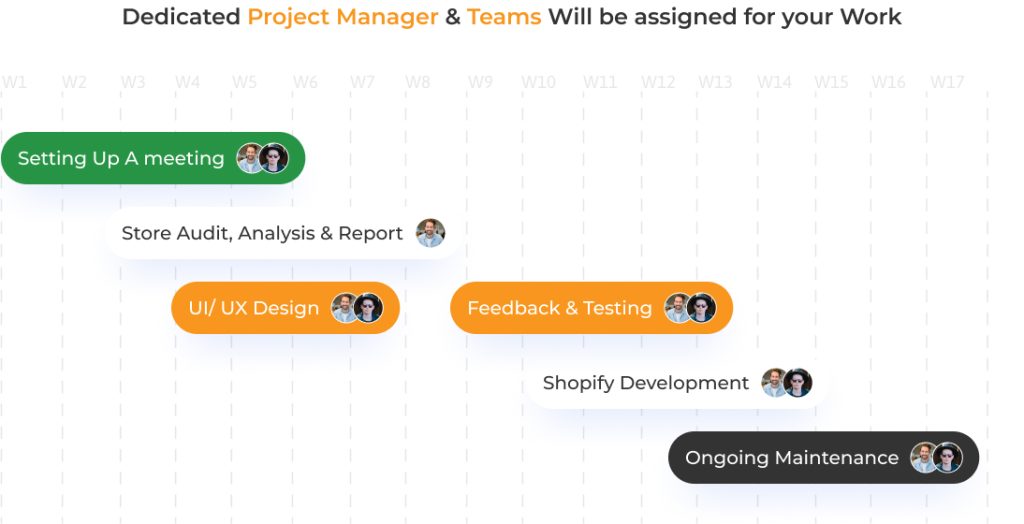Open the UI/ UX Design task bar
This screenshot has height=524, width=1024.
click(254, 308)
